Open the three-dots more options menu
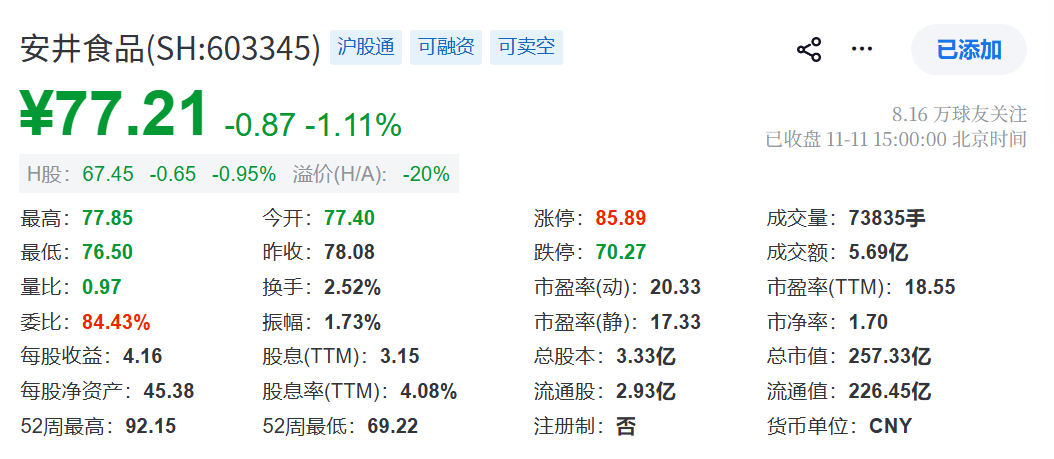Image resolution: width=1054 pixels, height=459 pixels. 862,49
